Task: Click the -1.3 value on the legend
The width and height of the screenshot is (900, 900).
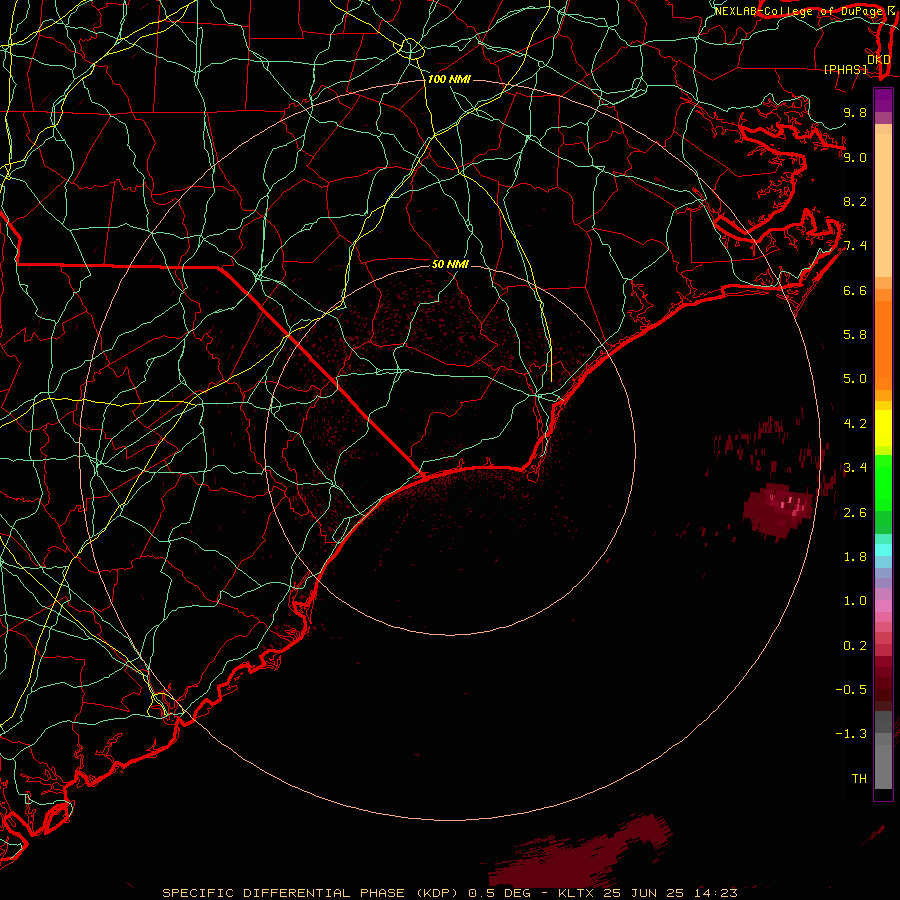Action: point(851,734)
